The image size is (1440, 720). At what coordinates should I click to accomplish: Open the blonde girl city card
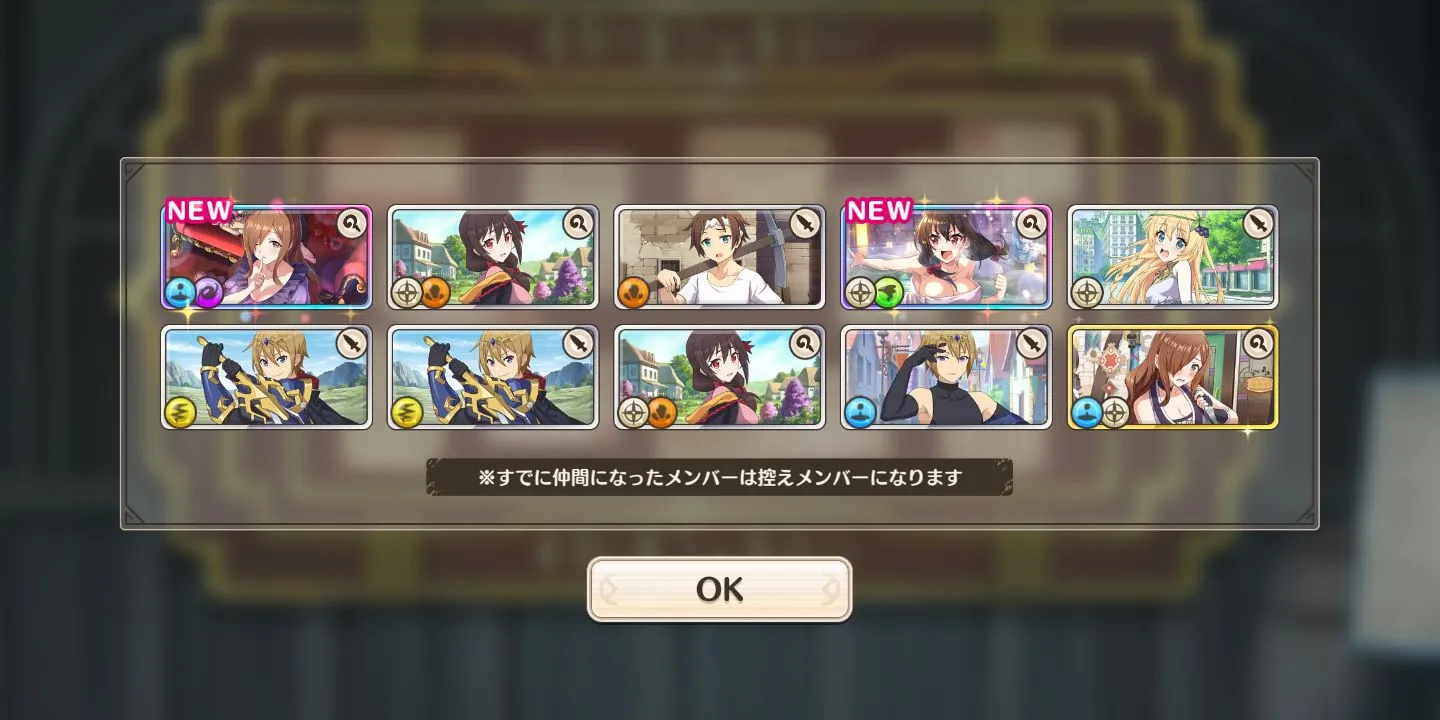point(1173,257)
